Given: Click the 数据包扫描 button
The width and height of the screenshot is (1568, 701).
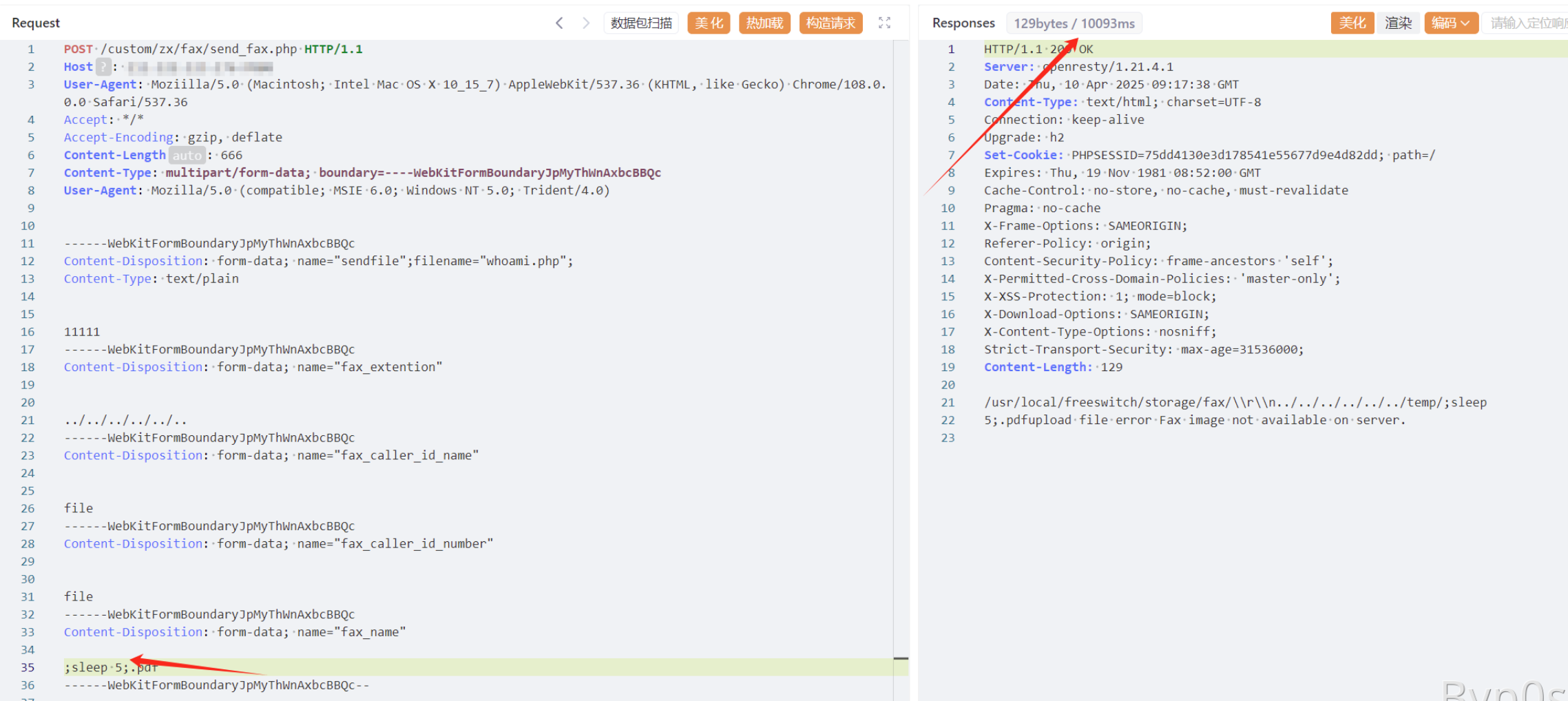Looking at the screenshot, I should click(x=641, y=23).
